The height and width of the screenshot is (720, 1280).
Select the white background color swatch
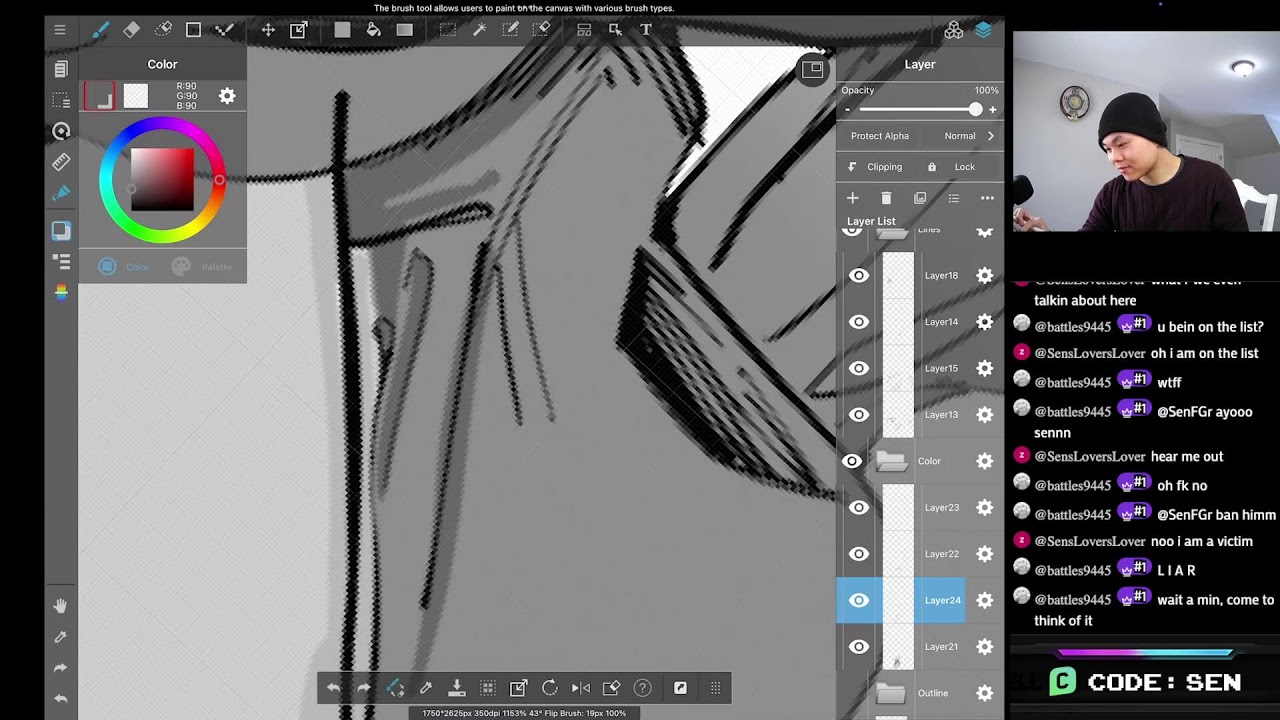136,96
